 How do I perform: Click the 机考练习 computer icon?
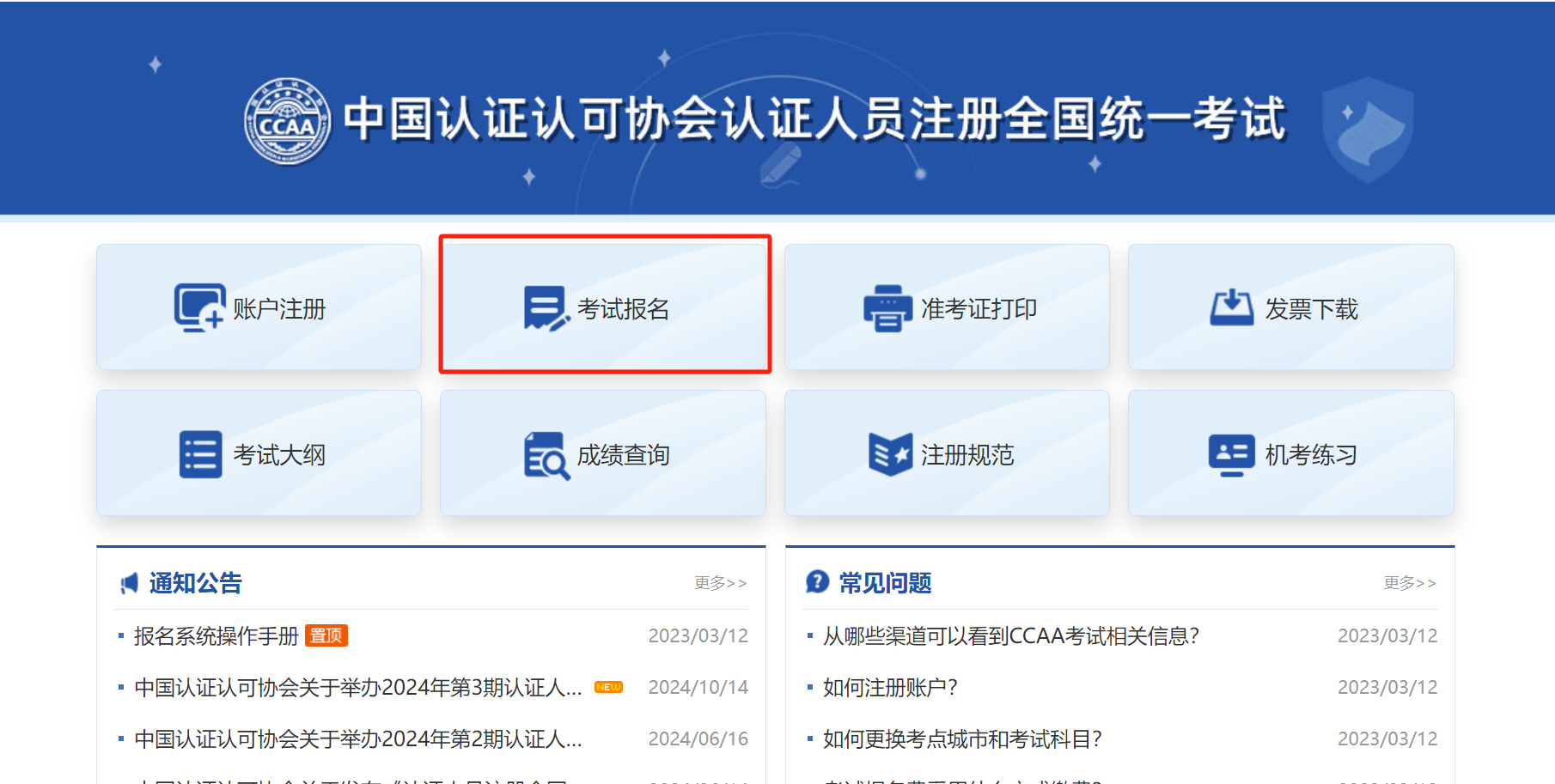(x=1232, y=454)
